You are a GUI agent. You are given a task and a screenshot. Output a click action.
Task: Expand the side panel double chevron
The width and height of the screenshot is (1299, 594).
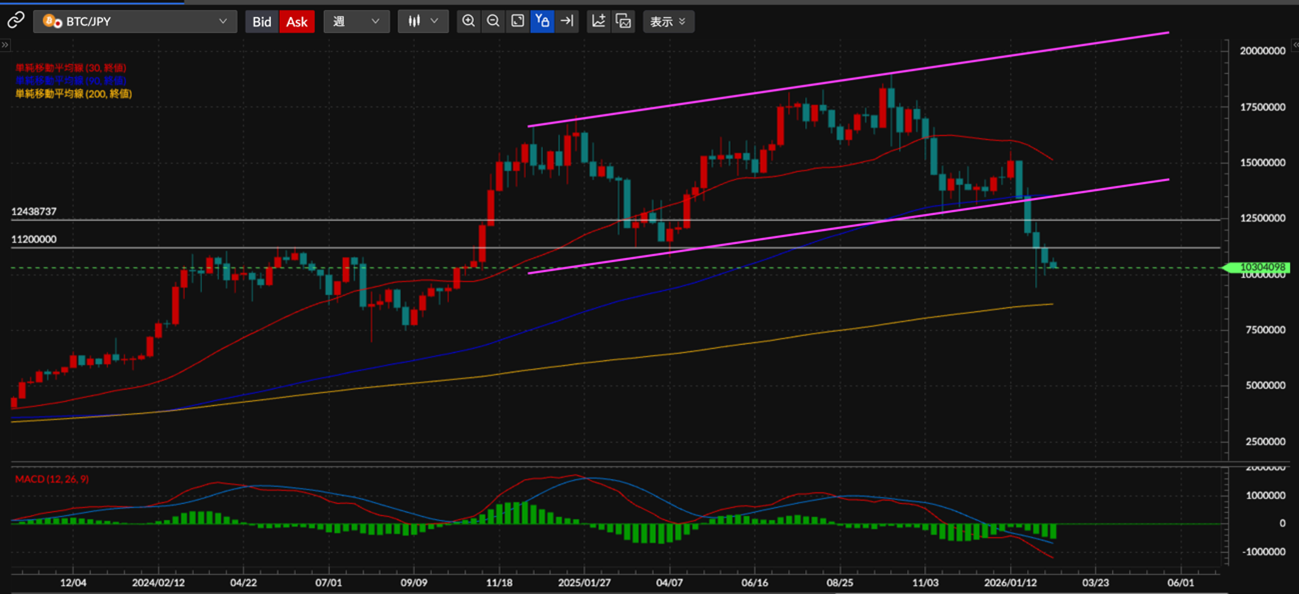tap(4, 45)
